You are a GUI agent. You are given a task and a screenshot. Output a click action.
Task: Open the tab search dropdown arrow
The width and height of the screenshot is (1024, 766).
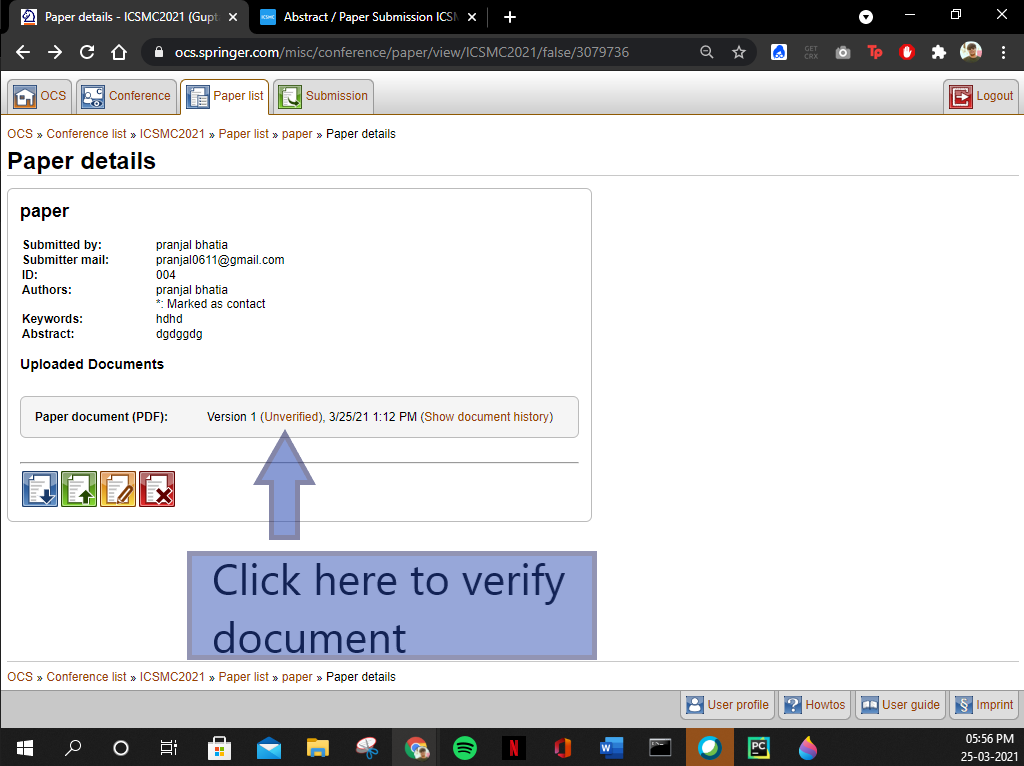coord(866,17)
